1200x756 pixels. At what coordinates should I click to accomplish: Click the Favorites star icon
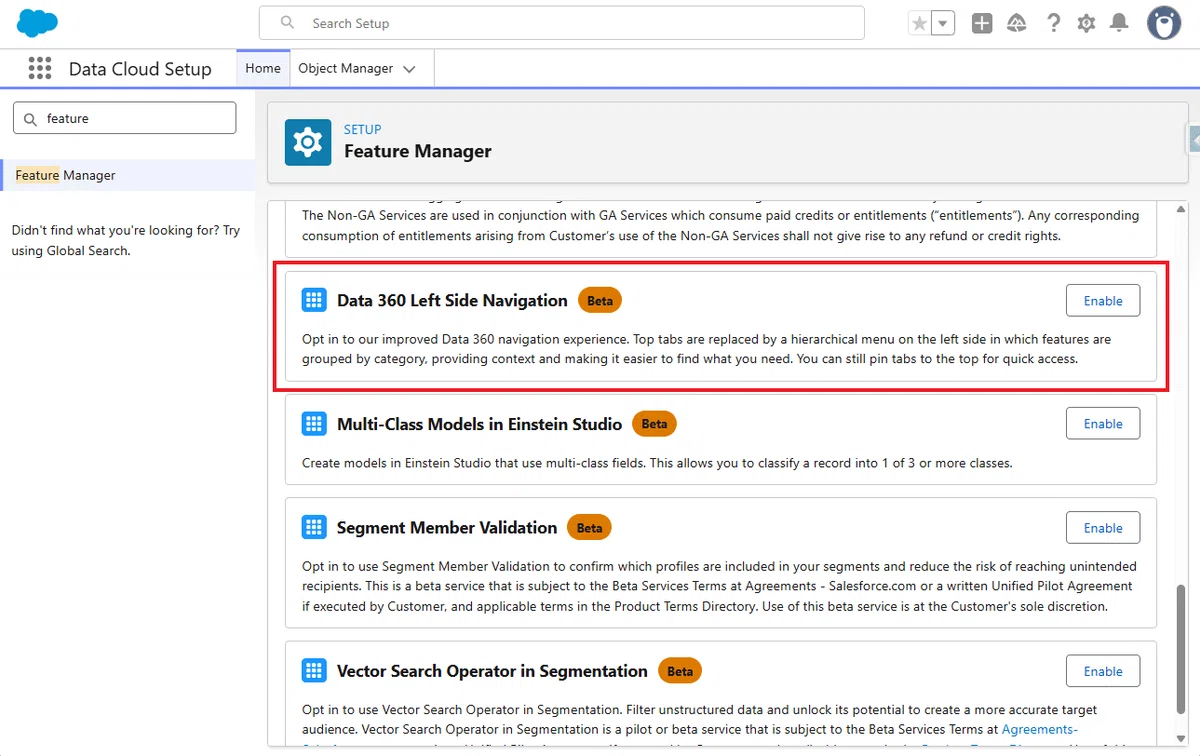pyautogui.click(x=919, y=23)
